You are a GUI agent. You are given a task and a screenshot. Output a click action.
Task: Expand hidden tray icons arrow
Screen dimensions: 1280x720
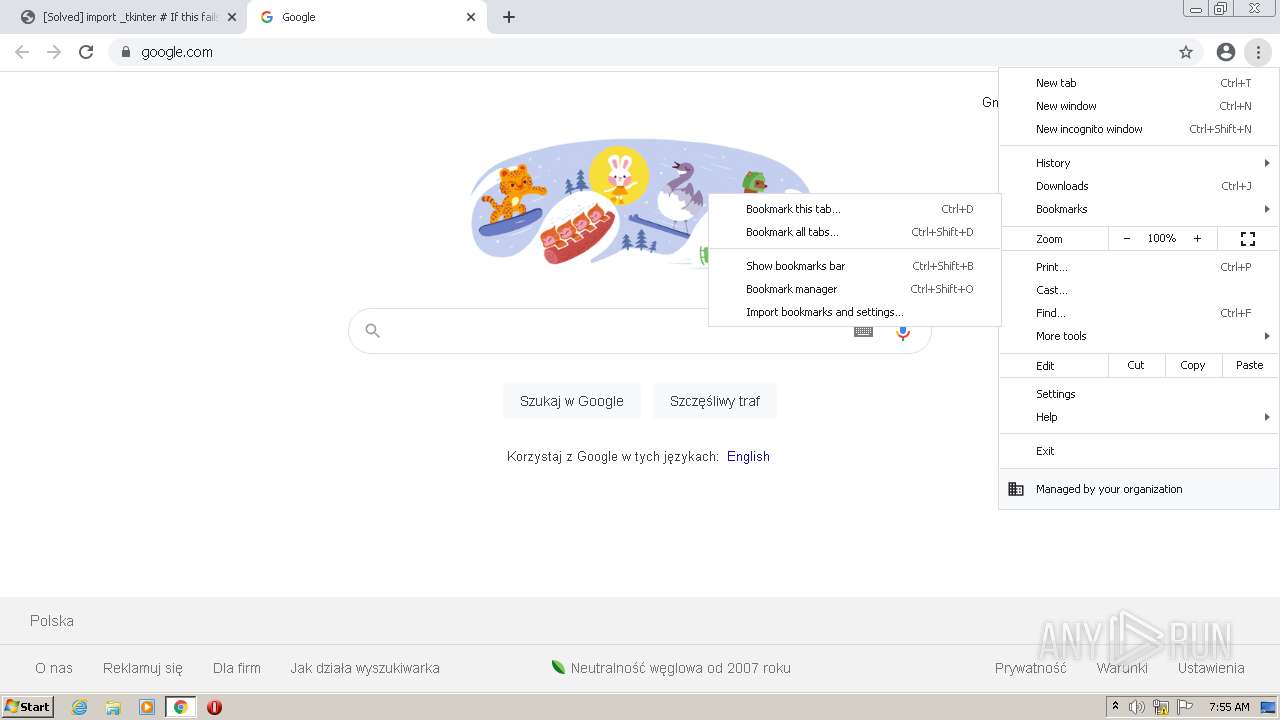(1115, 707)
